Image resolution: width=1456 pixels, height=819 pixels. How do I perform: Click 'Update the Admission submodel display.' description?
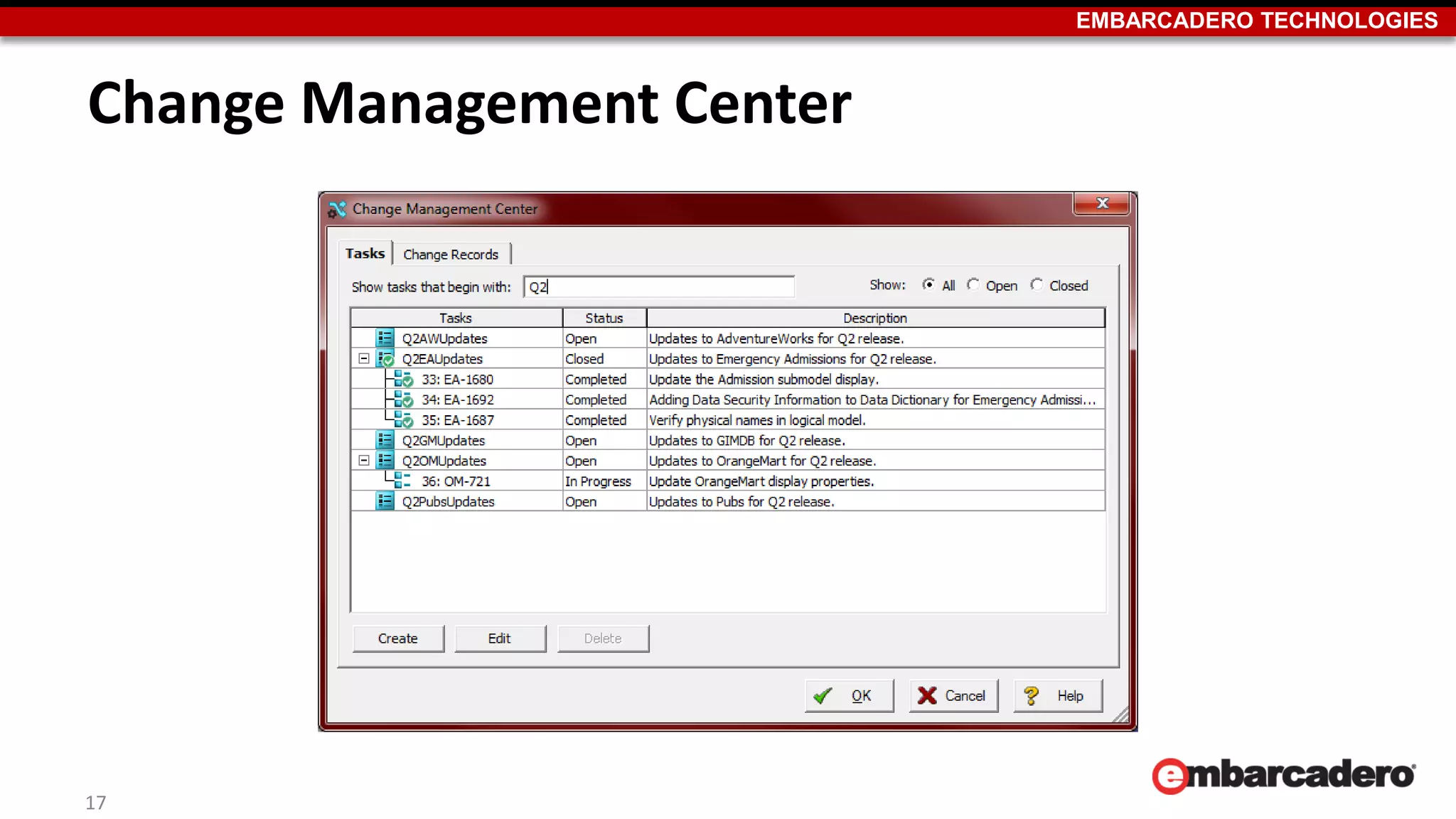(764, 380)
